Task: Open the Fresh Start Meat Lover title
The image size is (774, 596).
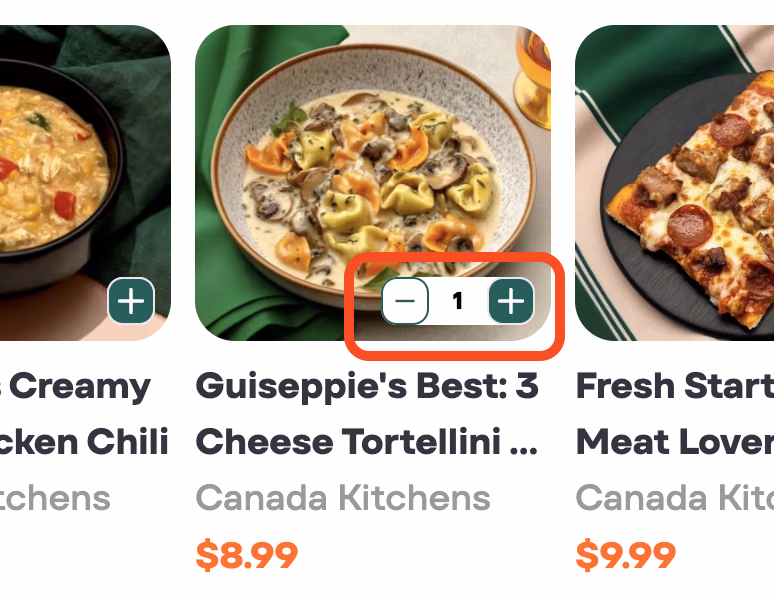Action: pyautogui.click(x=674, y=413)
